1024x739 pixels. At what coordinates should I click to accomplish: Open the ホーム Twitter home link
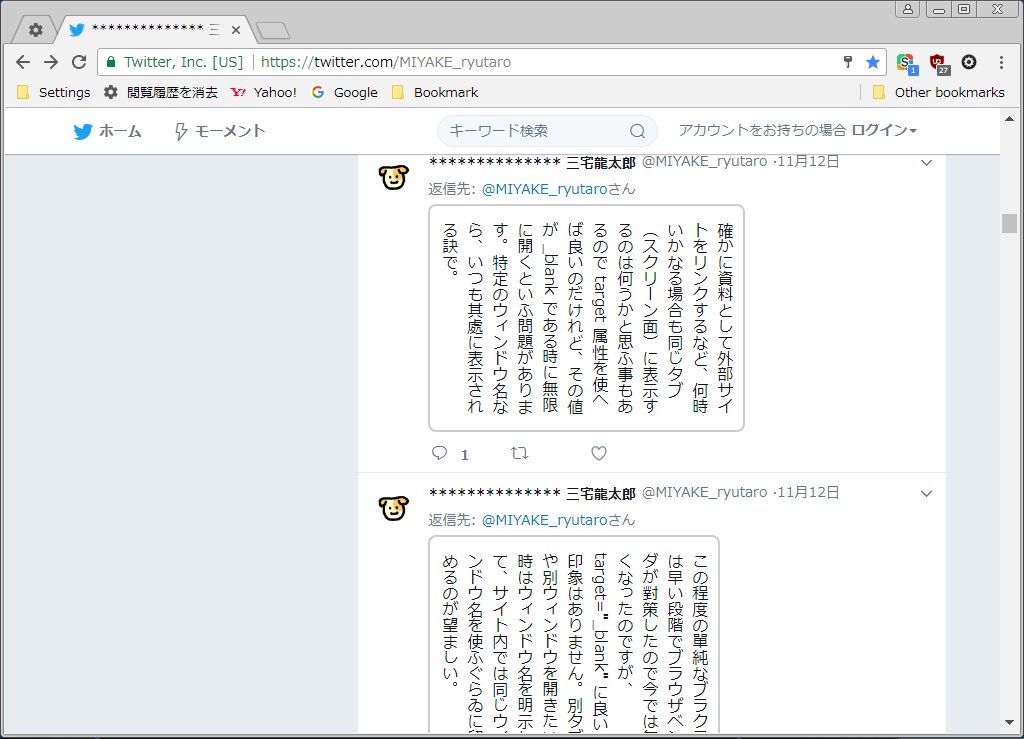pos(108,131)
